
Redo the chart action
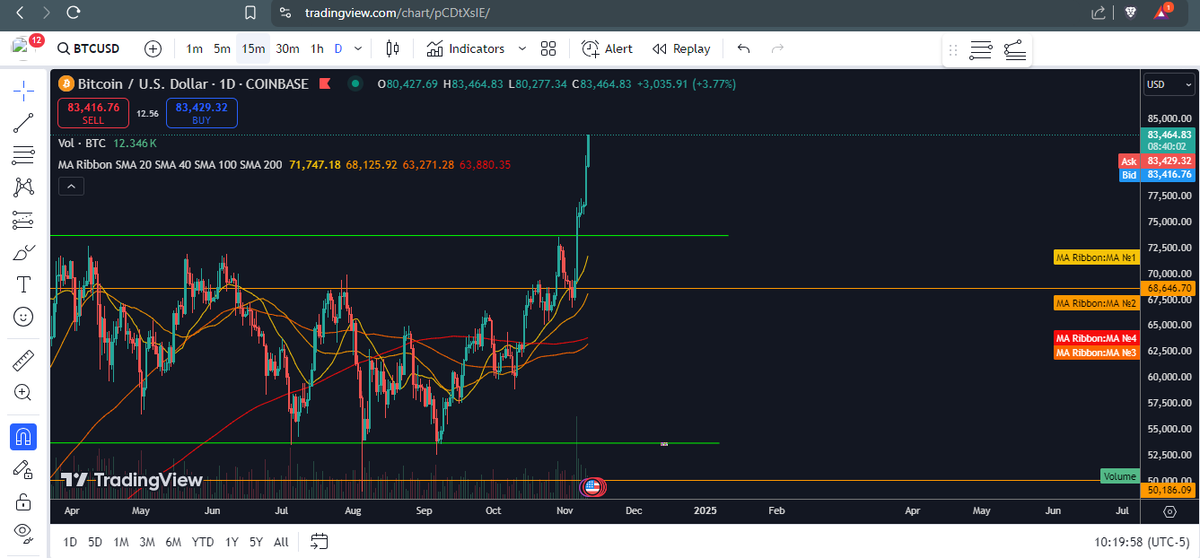pos(778,48)
